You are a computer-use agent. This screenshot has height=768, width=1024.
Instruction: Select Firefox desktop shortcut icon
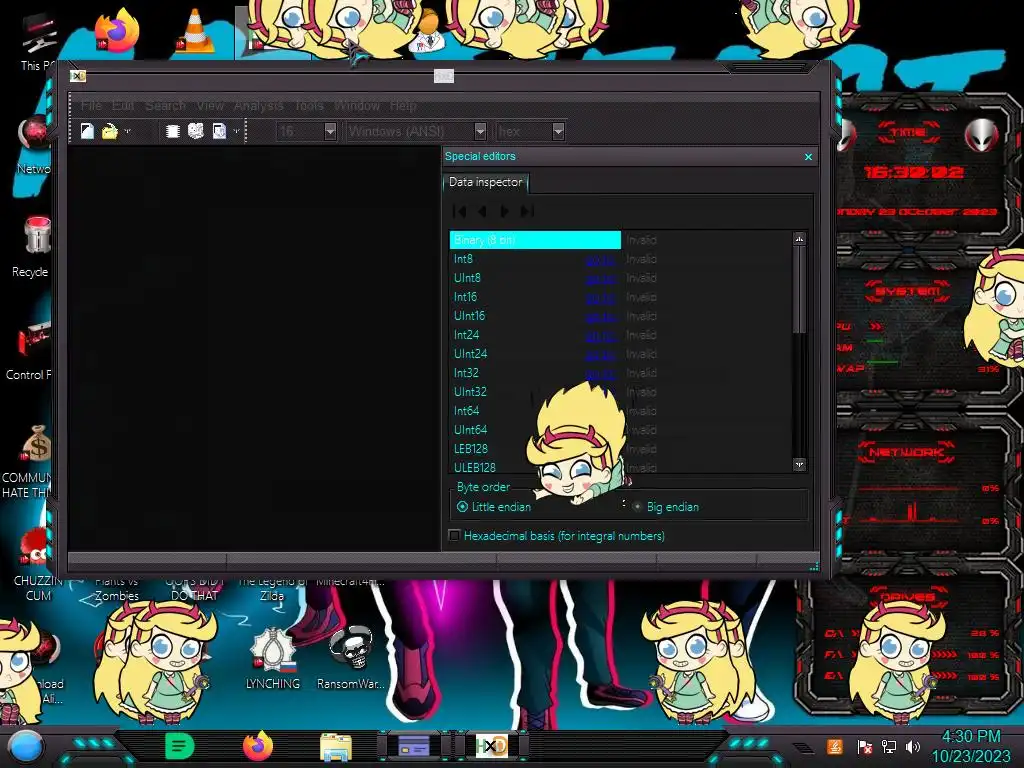[x=116, y=30]
